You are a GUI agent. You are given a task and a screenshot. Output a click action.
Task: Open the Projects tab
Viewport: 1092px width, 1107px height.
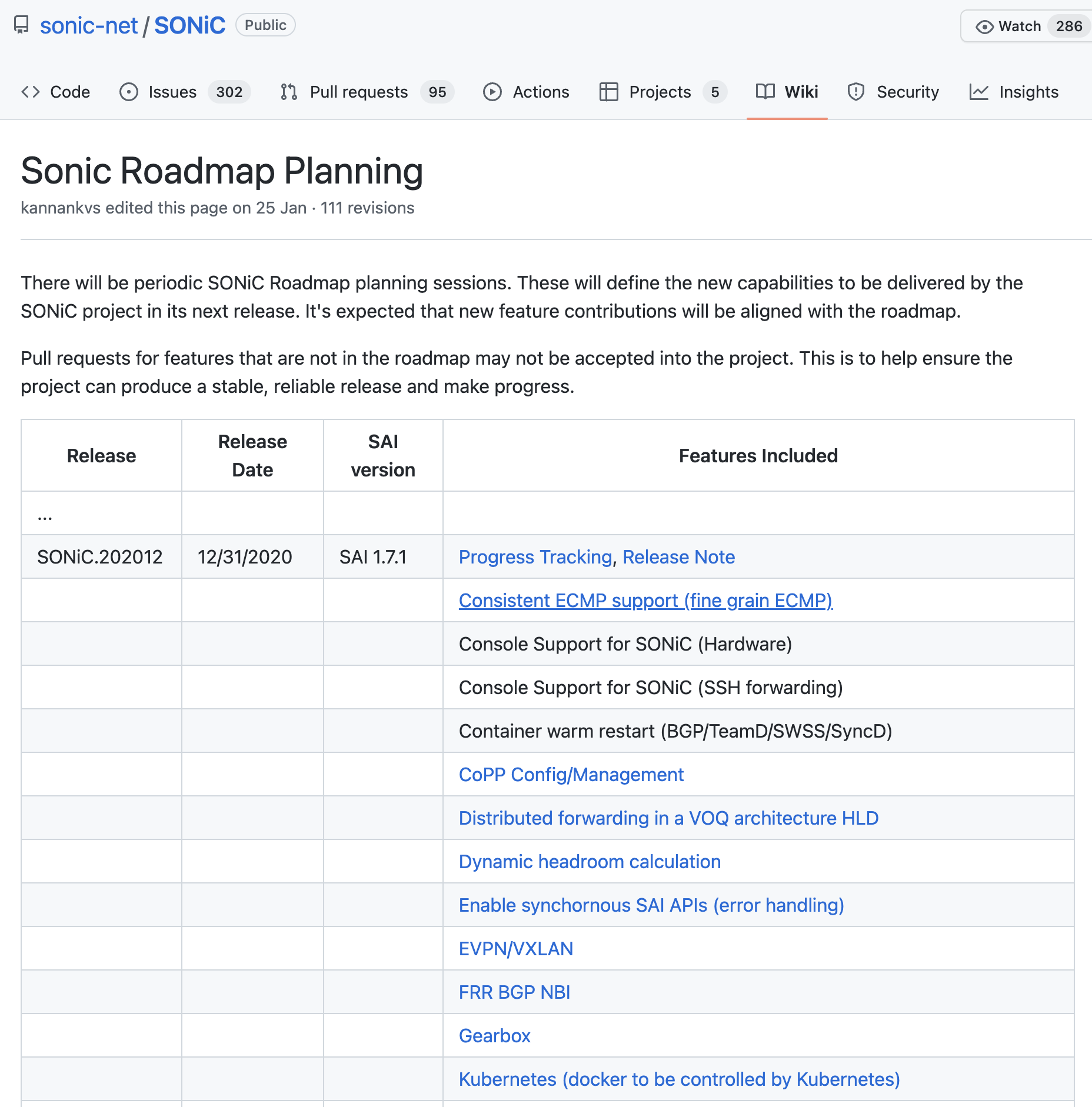click(663, 92)
